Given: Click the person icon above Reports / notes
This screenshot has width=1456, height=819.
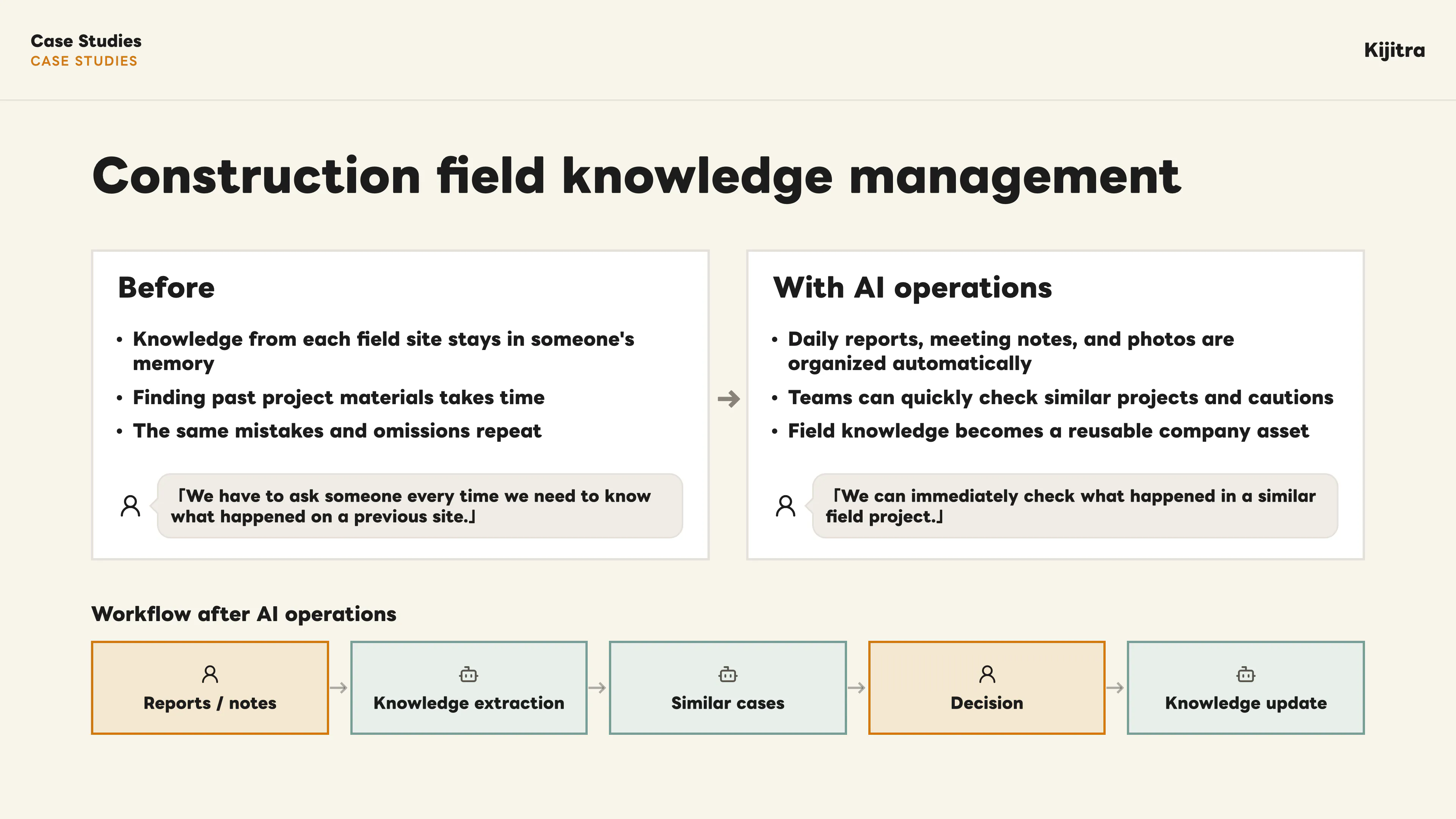Looking at the screenshot, I should point(210,674).
